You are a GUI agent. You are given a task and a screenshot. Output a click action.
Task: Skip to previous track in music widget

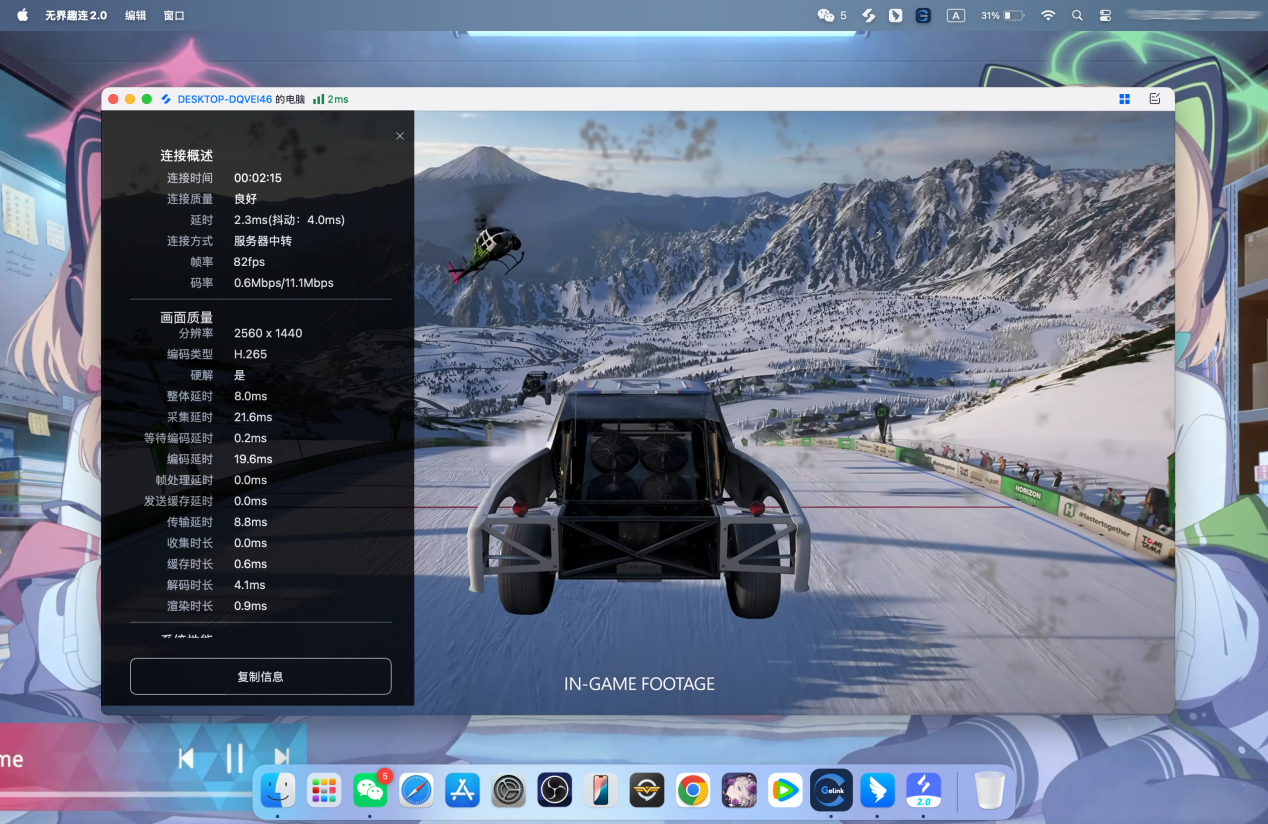click(186, 758)
